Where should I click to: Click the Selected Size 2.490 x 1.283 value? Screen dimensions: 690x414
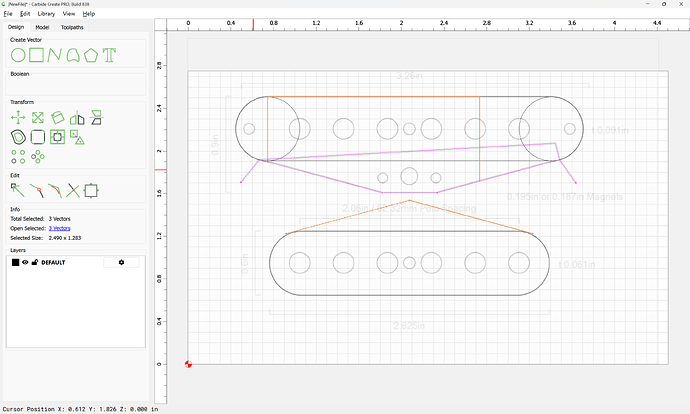click(65, 238)
